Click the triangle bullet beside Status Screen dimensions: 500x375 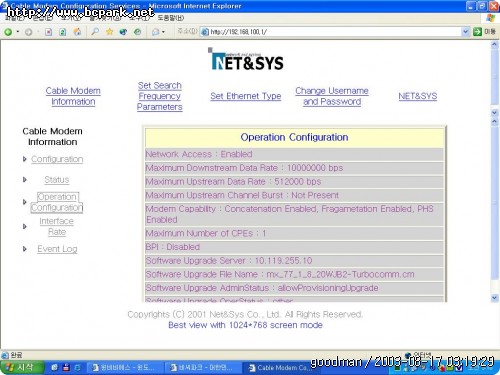point(24,180)
